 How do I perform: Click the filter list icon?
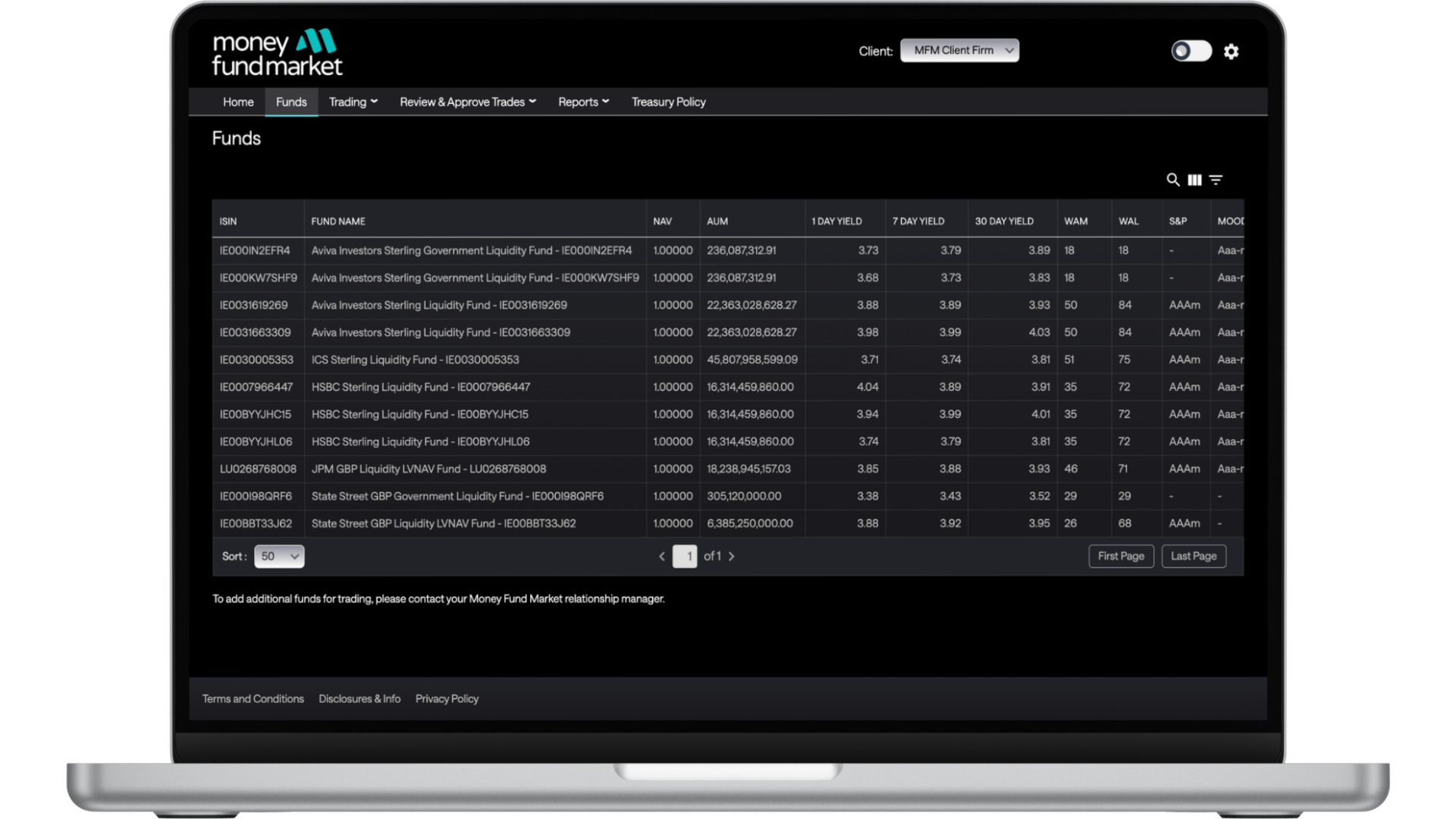point(1216,180)
